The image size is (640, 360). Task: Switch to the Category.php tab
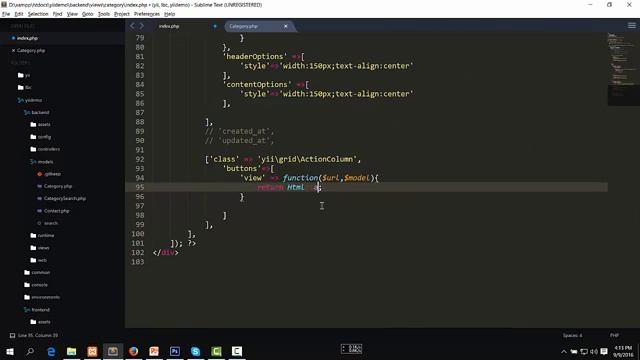point(243,26)
